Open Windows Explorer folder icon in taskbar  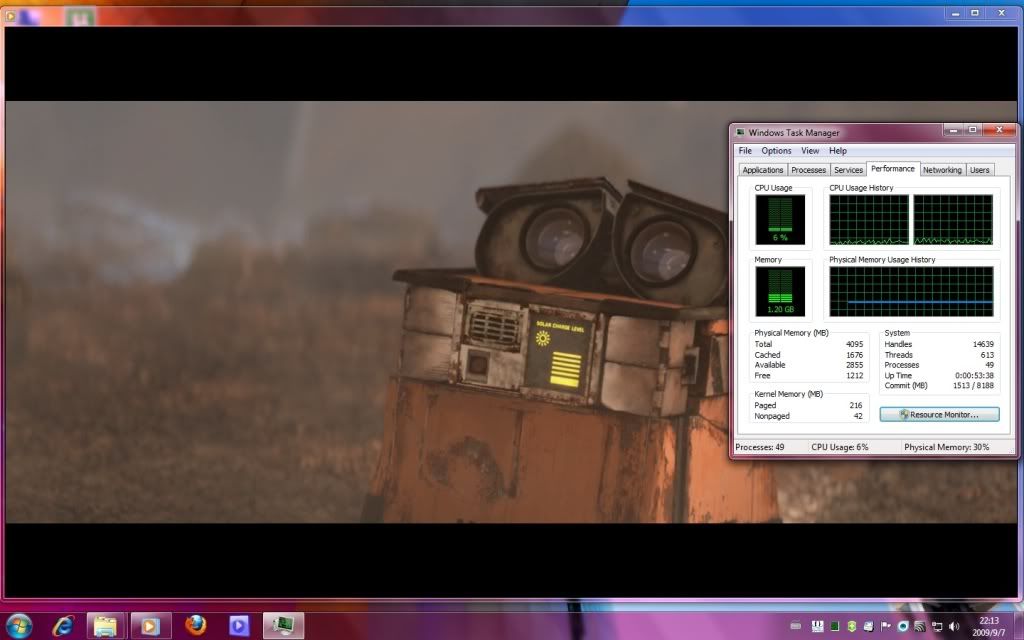(106, 626)
